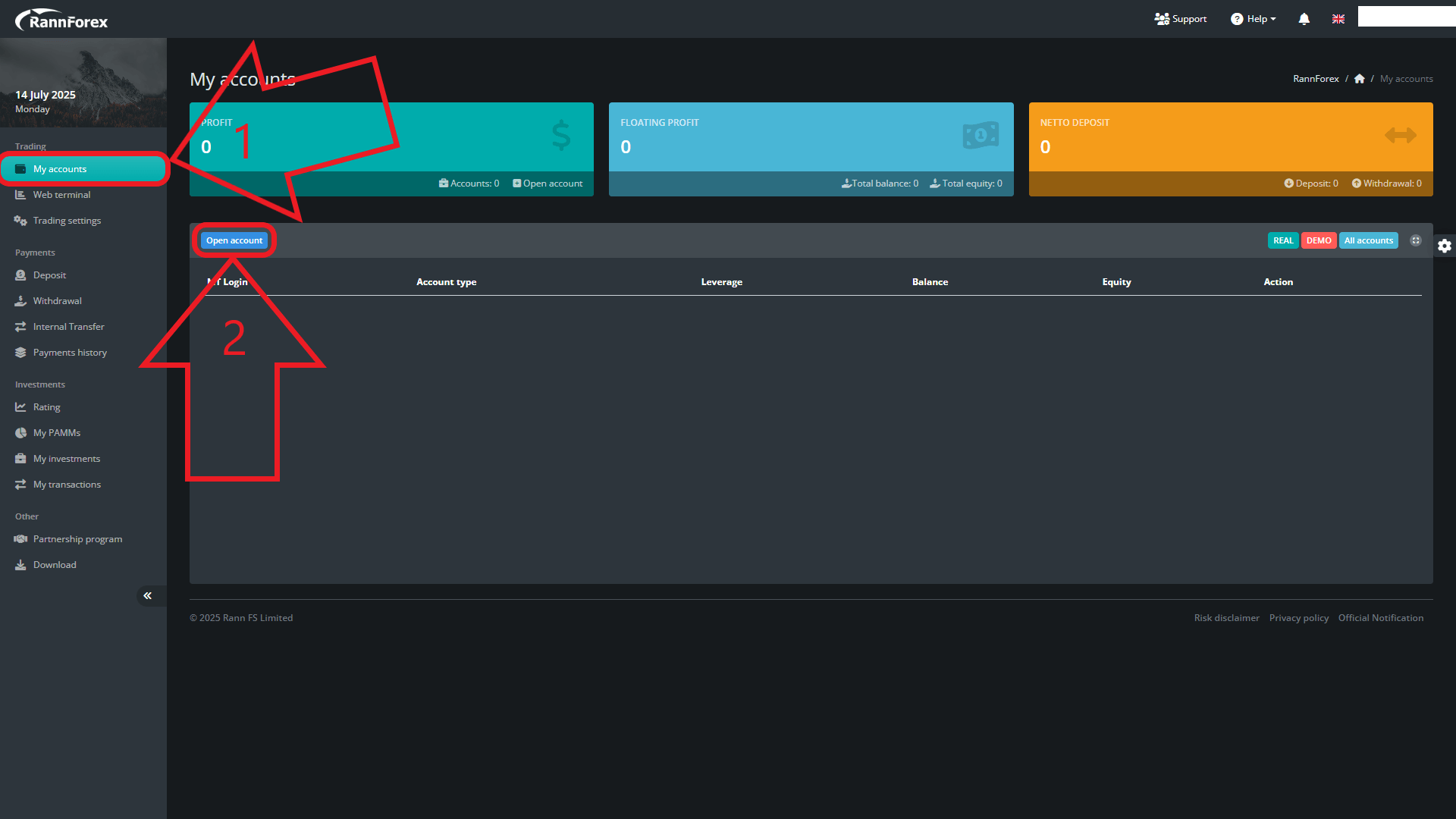This screenshot has width=1456, height=819.
Task: Click the Trading settings gears icon
Action: [20, 221]
